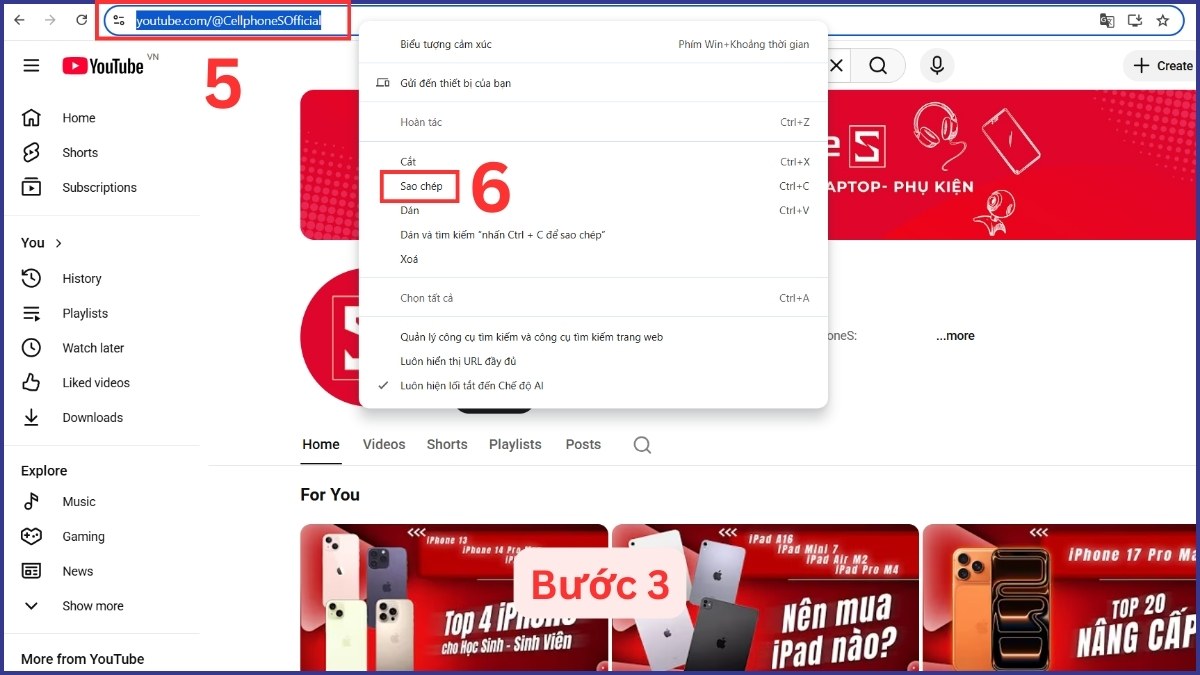
Task: Open the Downloads section in the sidebar
Action: click(x=92, y=417)
